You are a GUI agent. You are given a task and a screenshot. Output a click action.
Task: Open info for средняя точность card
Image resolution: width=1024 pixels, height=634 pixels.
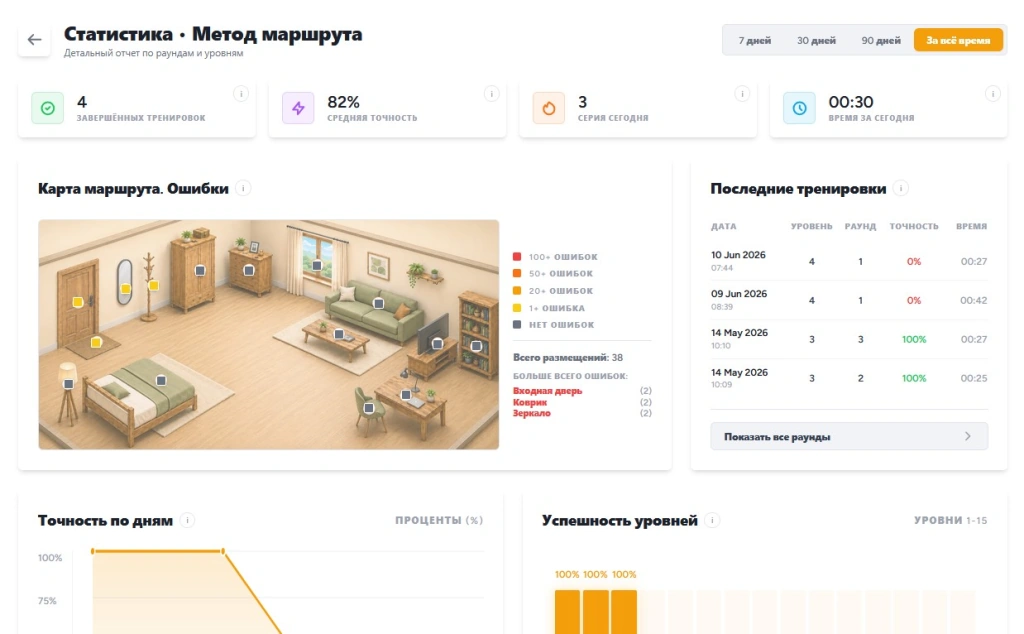point(492,94)
